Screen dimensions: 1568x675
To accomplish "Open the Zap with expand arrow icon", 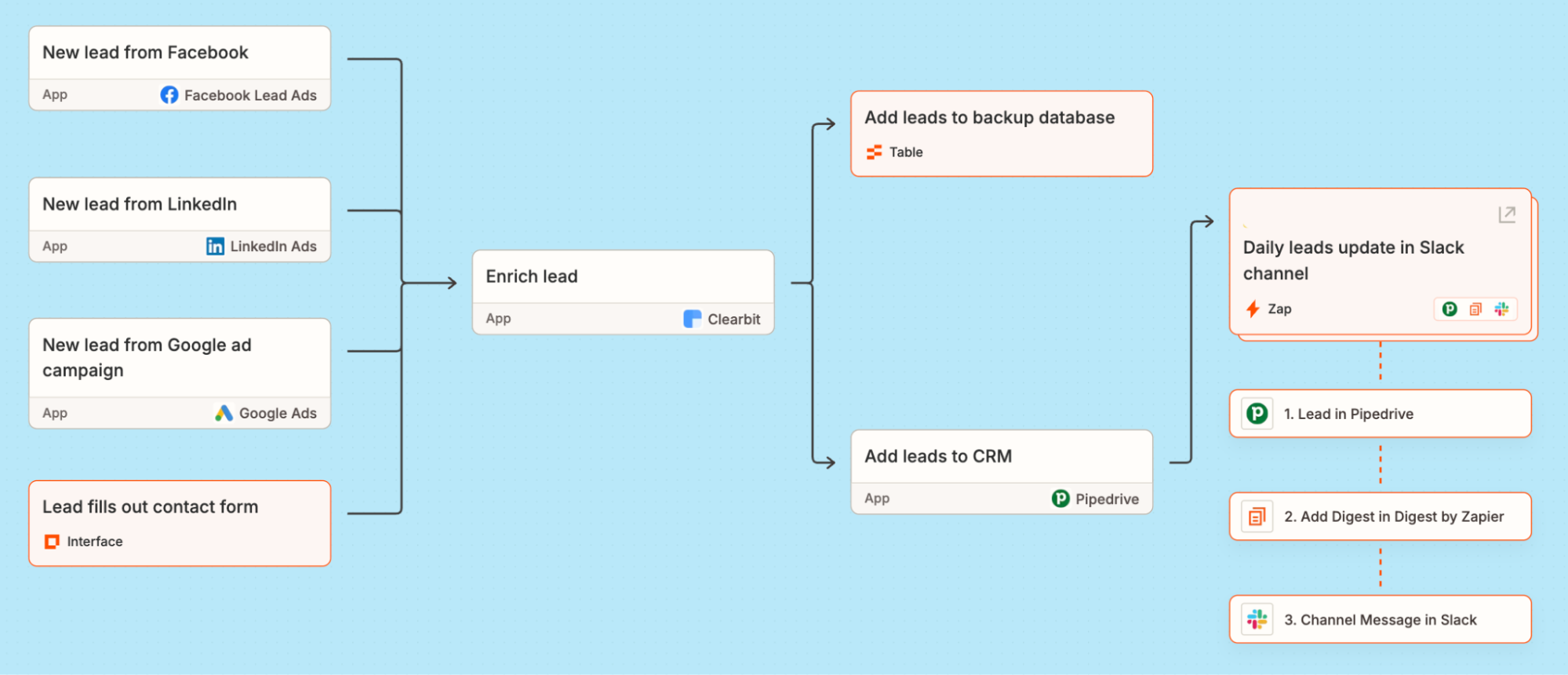I will coord(1507,214).
